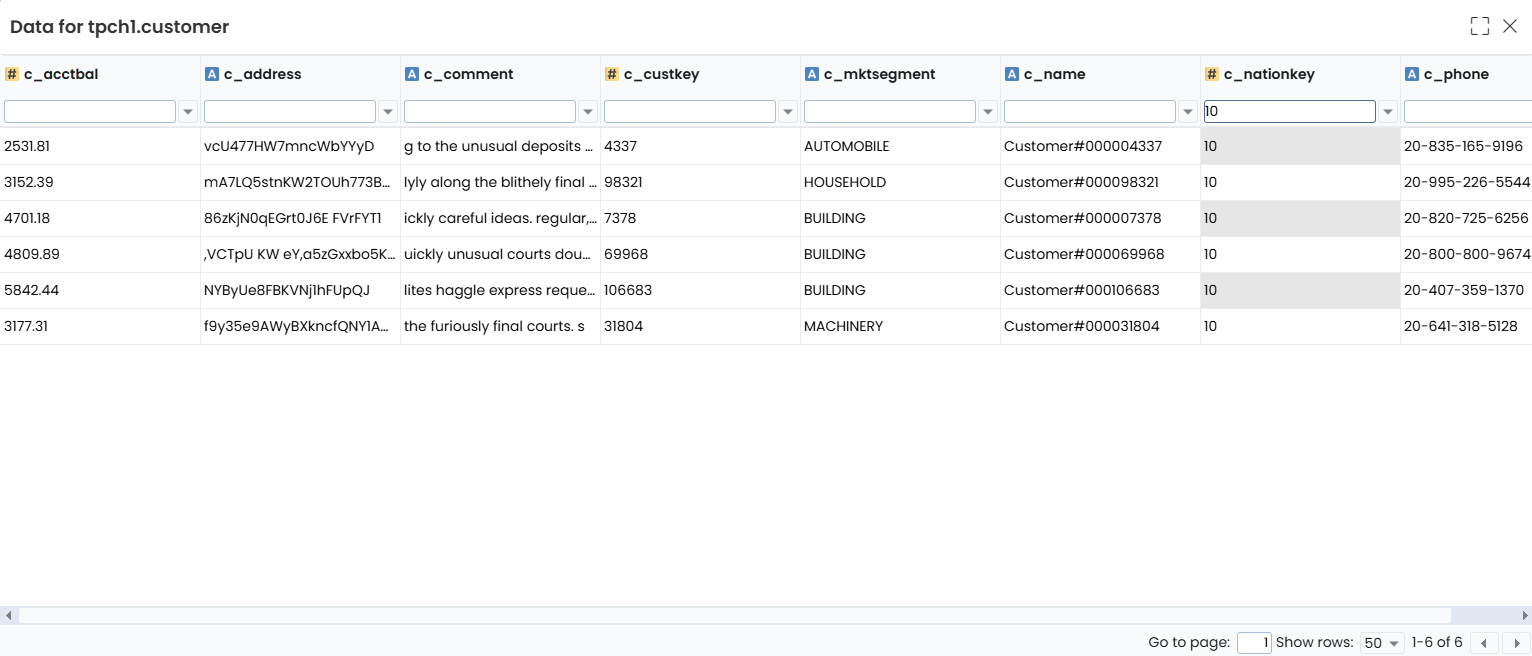Viewport: 1532px width, 656px height.
Task: Focus the c_mktsegment filter field
Action: coord(890,111)
